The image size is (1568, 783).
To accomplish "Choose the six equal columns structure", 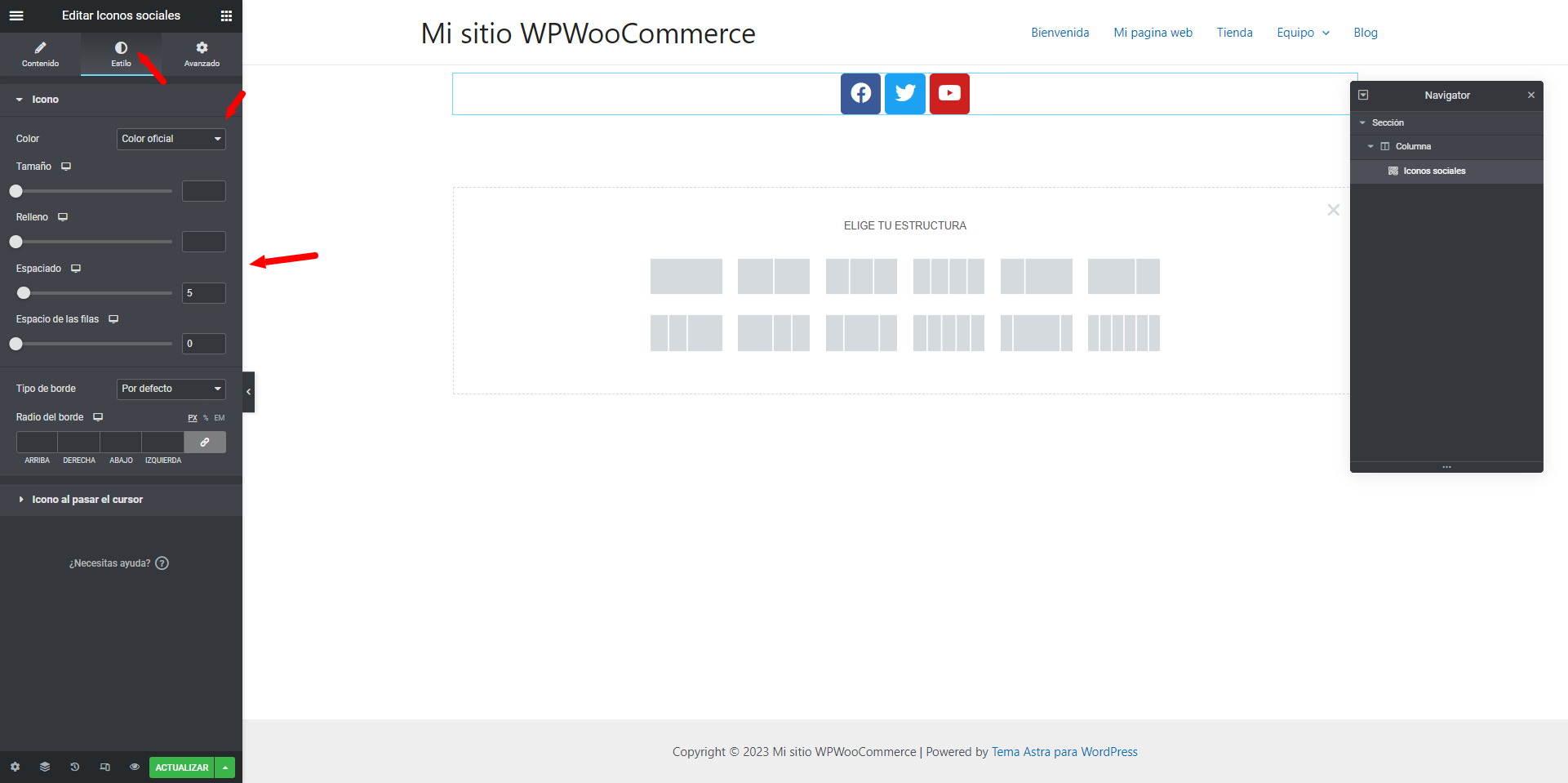I will [1123, 333].
